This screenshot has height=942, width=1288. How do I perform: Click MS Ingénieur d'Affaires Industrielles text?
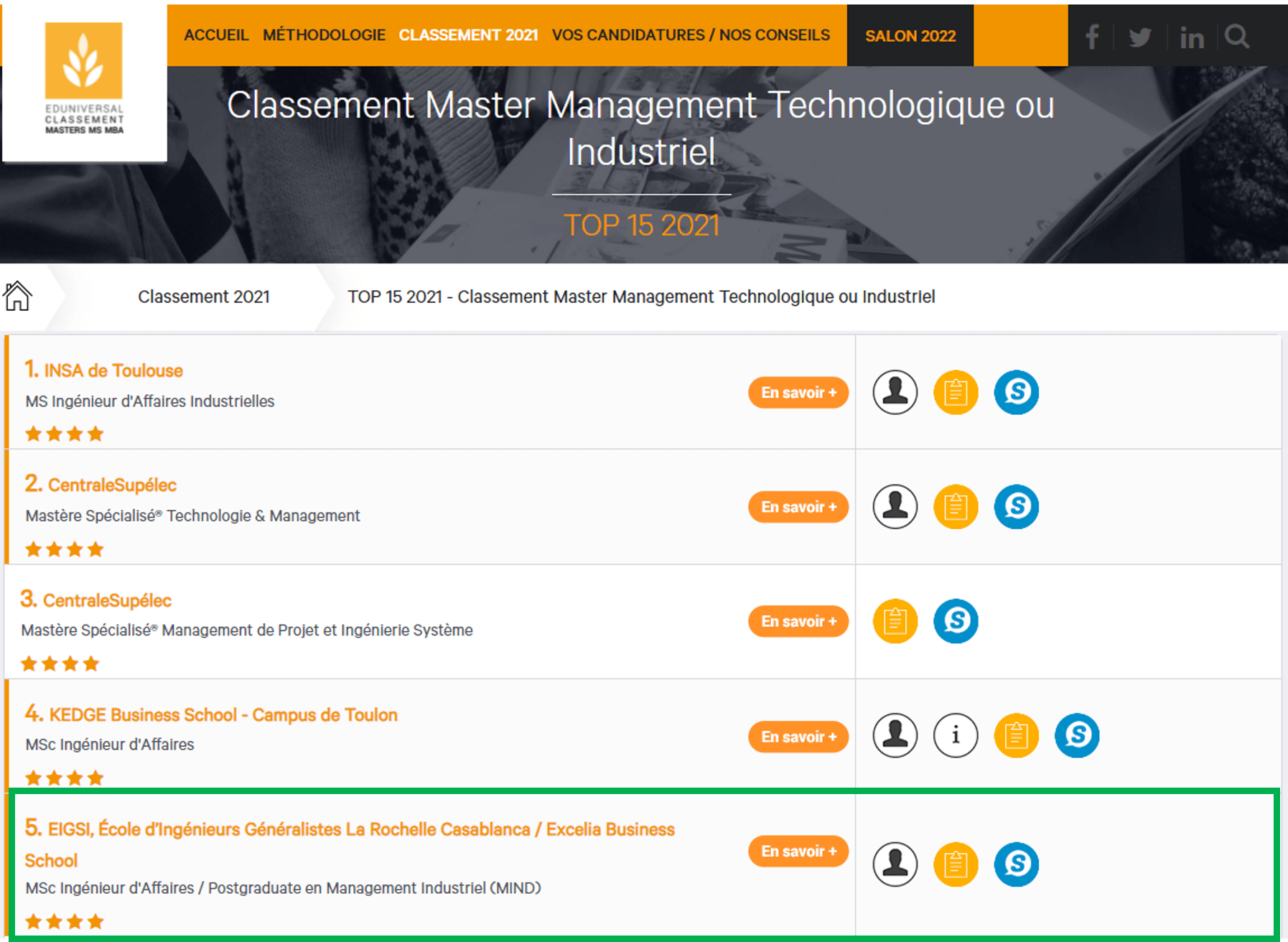coord(150,401)
